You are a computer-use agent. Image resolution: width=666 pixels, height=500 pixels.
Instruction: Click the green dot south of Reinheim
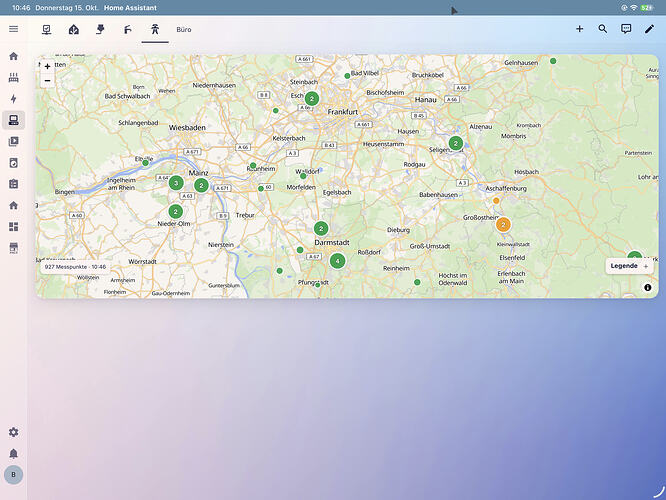[x=417, y=282]
